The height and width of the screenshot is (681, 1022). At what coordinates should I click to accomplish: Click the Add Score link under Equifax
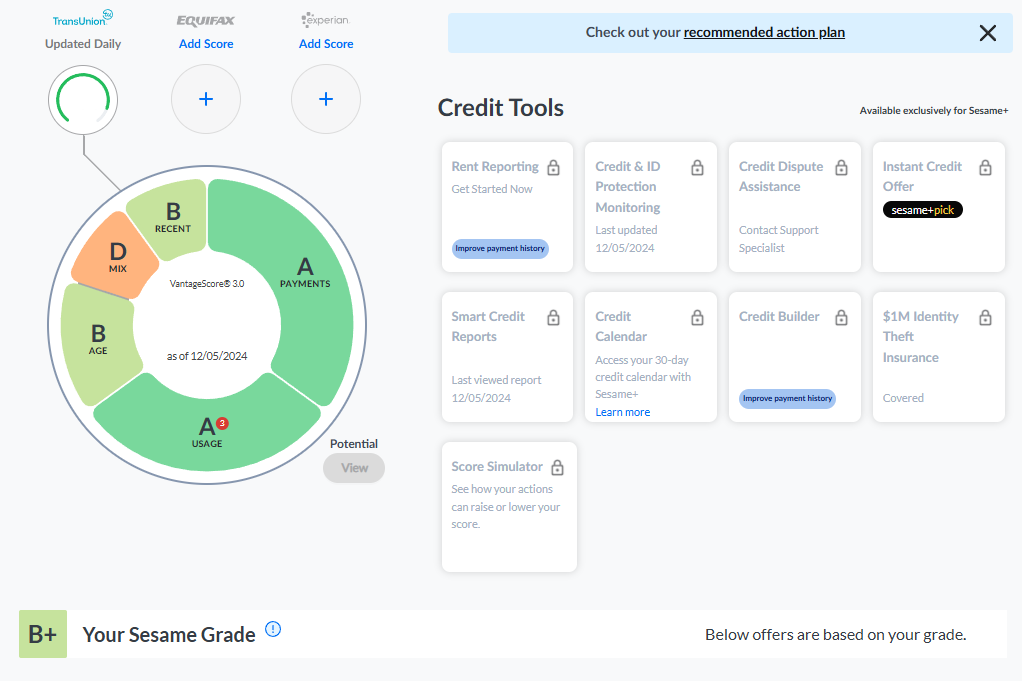[206, 44]
